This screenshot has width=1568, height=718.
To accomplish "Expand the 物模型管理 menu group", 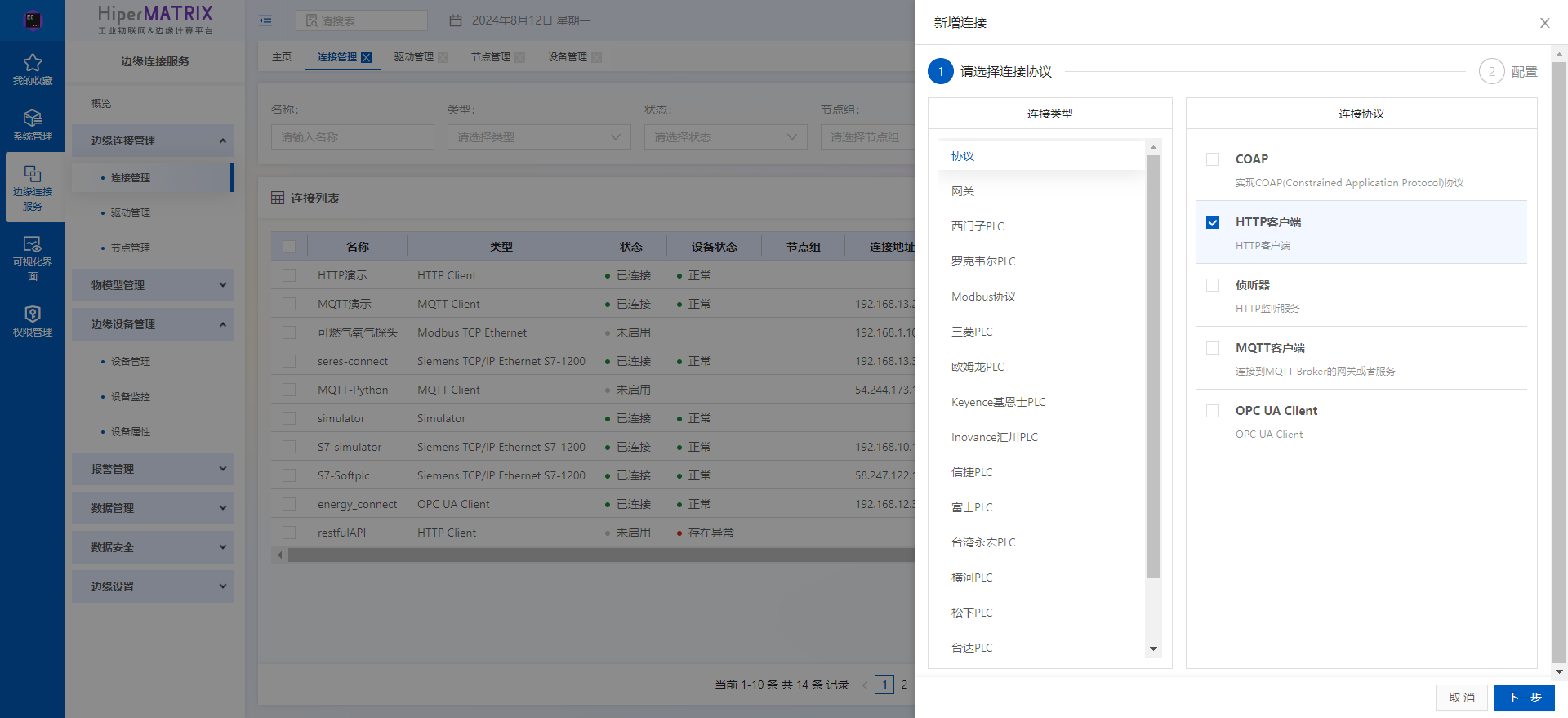I will (153, 285).
